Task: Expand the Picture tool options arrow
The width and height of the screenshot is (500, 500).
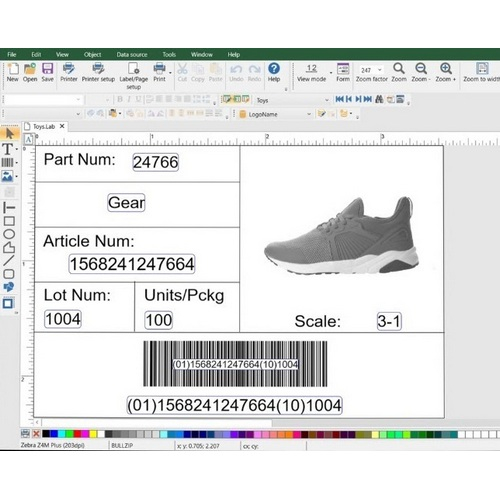Action: pos(17,176)
